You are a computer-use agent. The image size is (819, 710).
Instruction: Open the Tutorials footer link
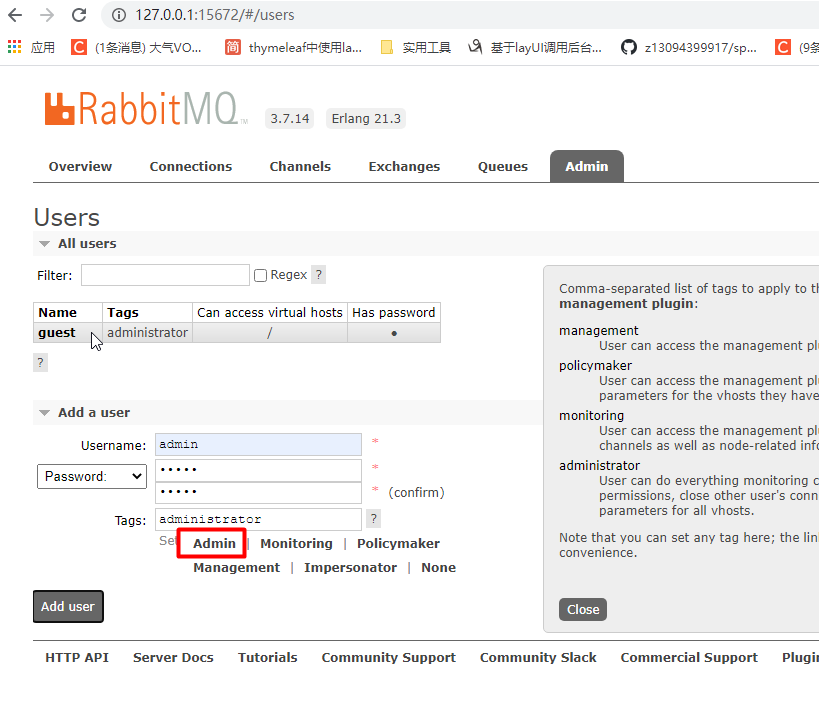tap(267, 657)
